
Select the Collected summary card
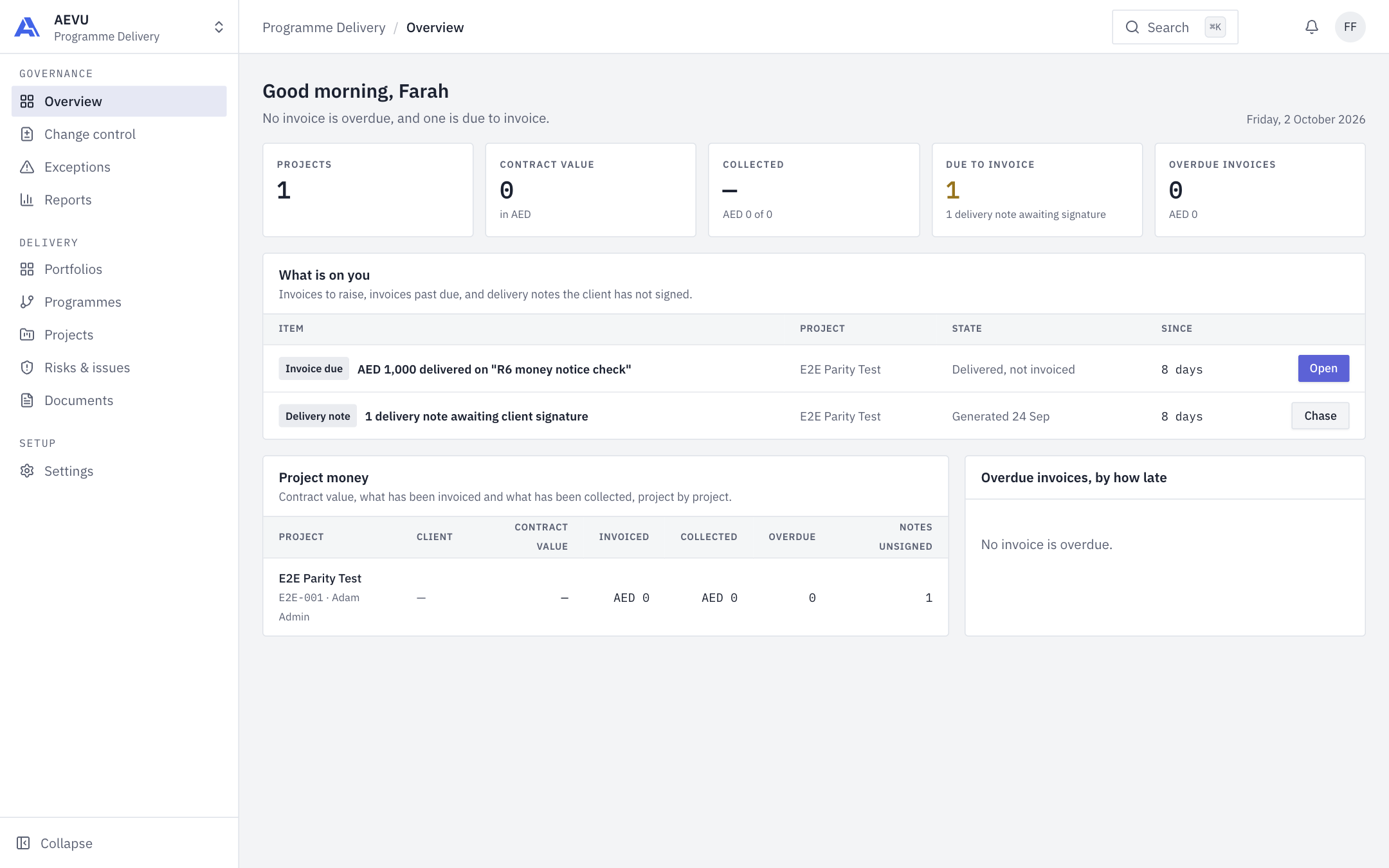point(813,190)
